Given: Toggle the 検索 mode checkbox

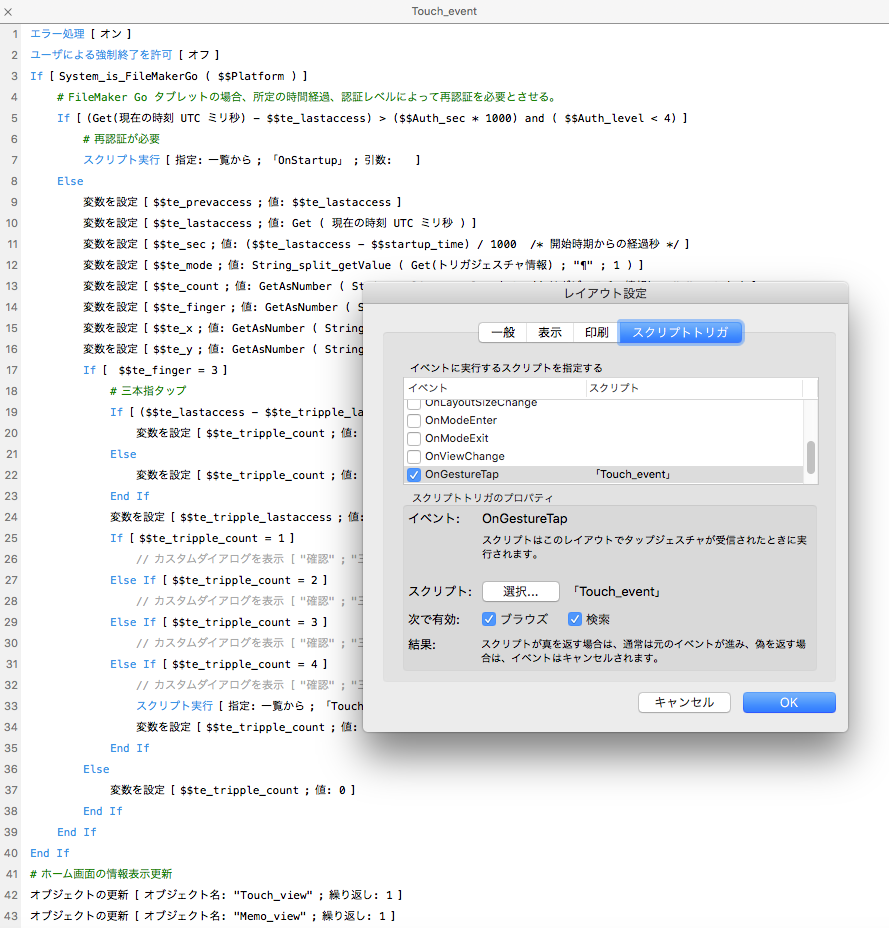Looking at the screenshot, I should pos(575,619).
